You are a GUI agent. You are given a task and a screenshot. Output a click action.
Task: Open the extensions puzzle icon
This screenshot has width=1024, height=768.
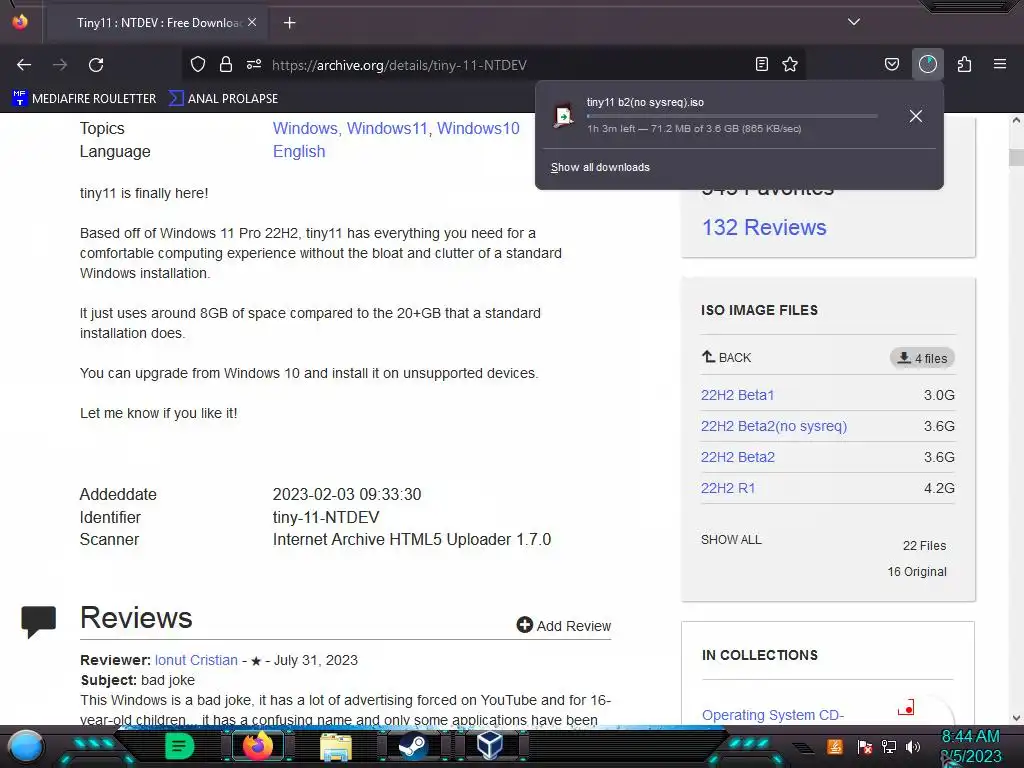pos(964,64)
